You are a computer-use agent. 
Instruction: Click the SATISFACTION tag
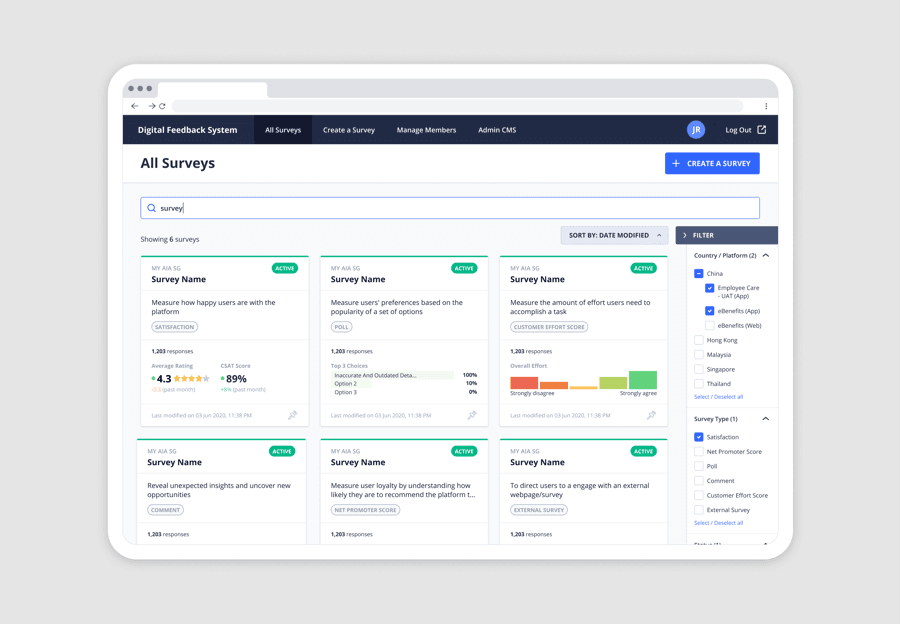click(x=174, y=327)
